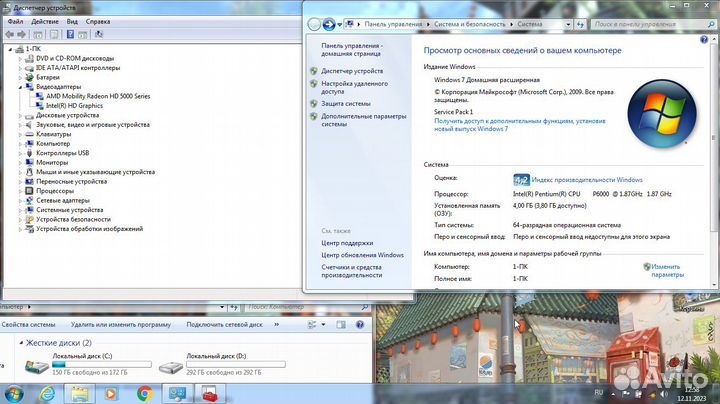Image resolution: width=720 pixels, height=404 pixels.
Task: Click the taskbar clock showing 12.11.2023
Action: pos(692,394)
